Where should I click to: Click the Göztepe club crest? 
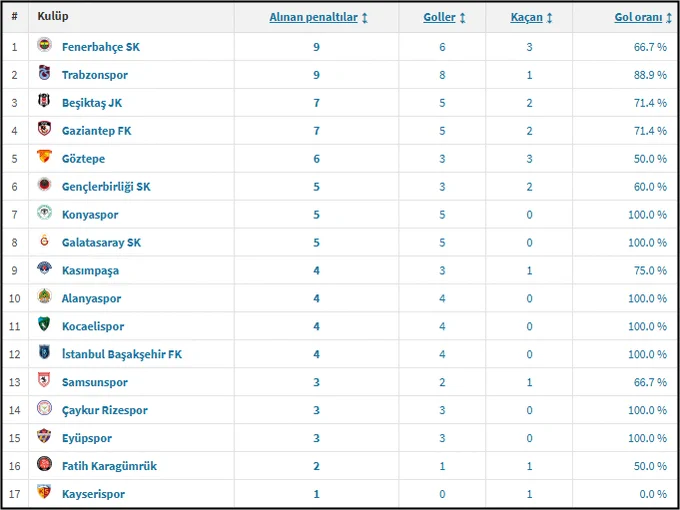44,157
